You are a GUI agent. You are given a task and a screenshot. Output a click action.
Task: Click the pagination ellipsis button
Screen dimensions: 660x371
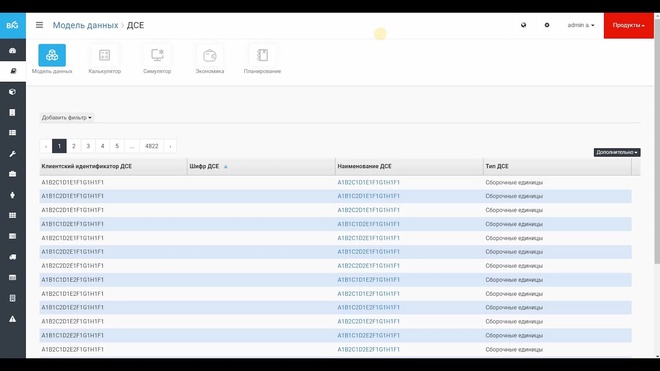click(132, 146)
